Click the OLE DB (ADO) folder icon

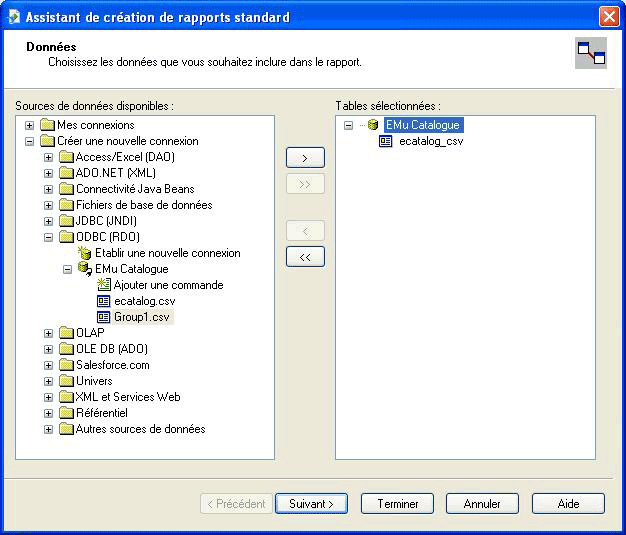click(x=66, y=349)
